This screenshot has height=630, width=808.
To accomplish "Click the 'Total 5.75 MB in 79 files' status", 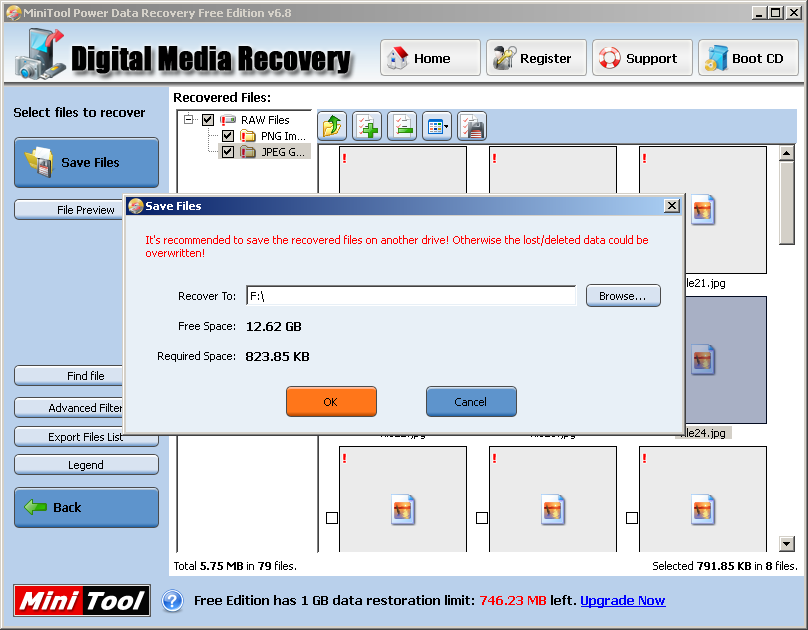I will [235, 566].
